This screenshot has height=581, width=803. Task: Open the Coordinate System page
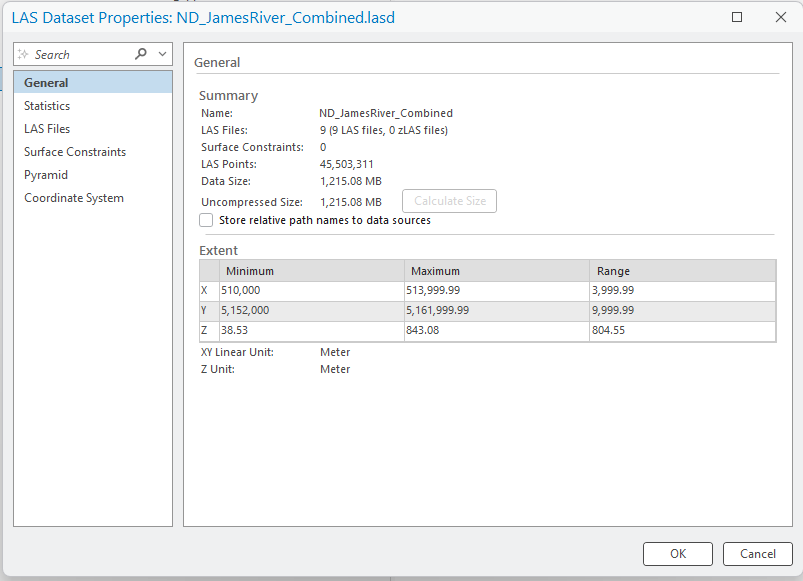[73, 197]
